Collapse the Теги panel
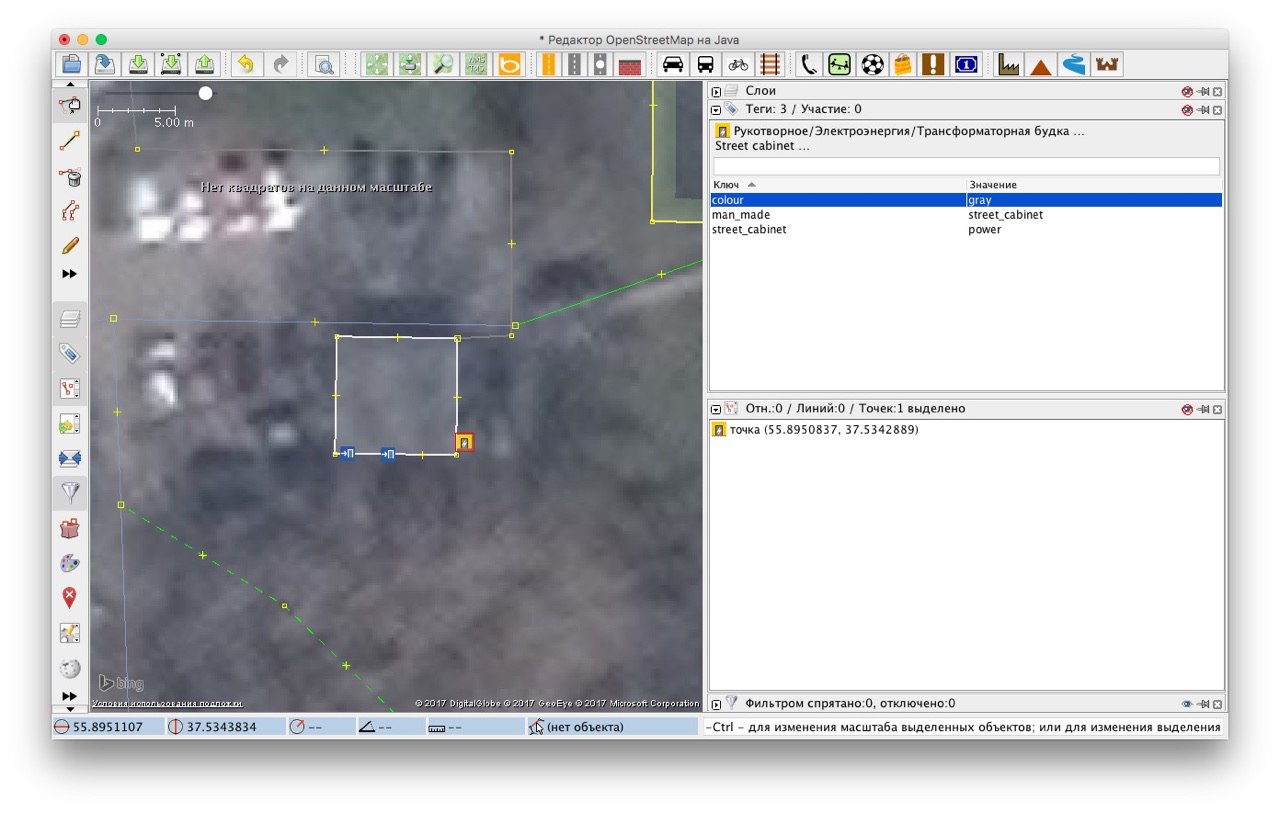This screenshot has height=813, width=1280. [716, 109]
